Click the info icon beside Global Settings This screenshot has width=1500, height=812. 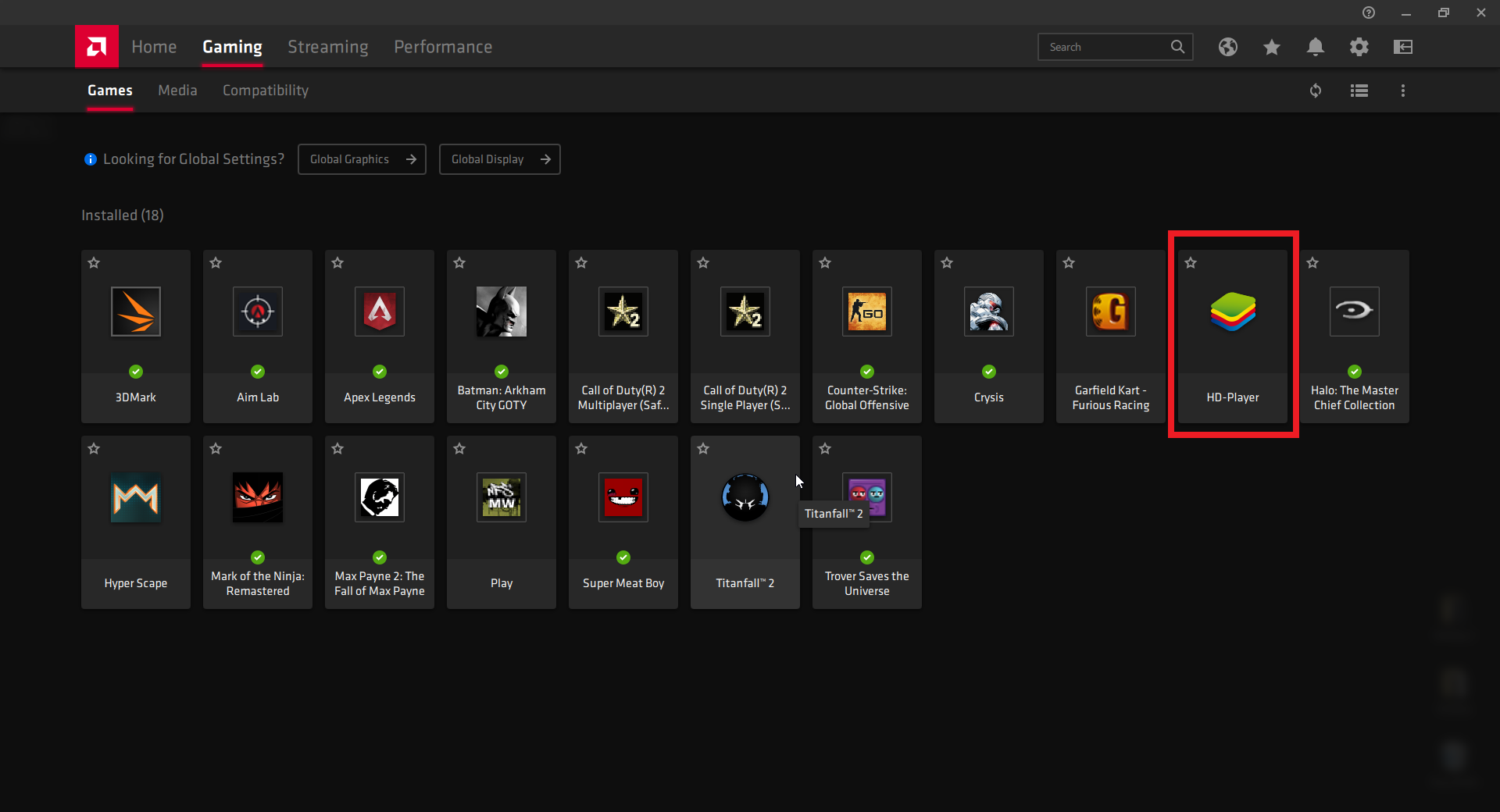coord(91,159)
